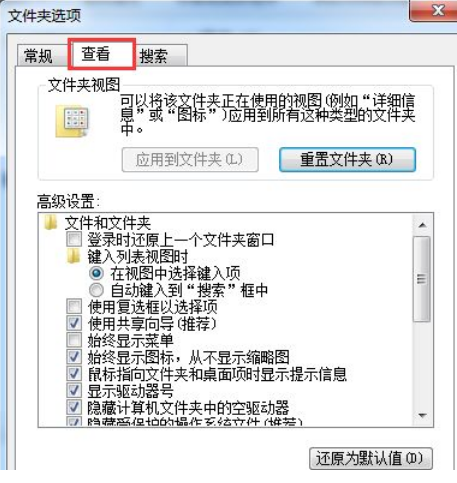The height and width of the screenshot is (483, 457).
Task: Select 在视图中选择键入项 radio button
Action: (x=96, y=273)
